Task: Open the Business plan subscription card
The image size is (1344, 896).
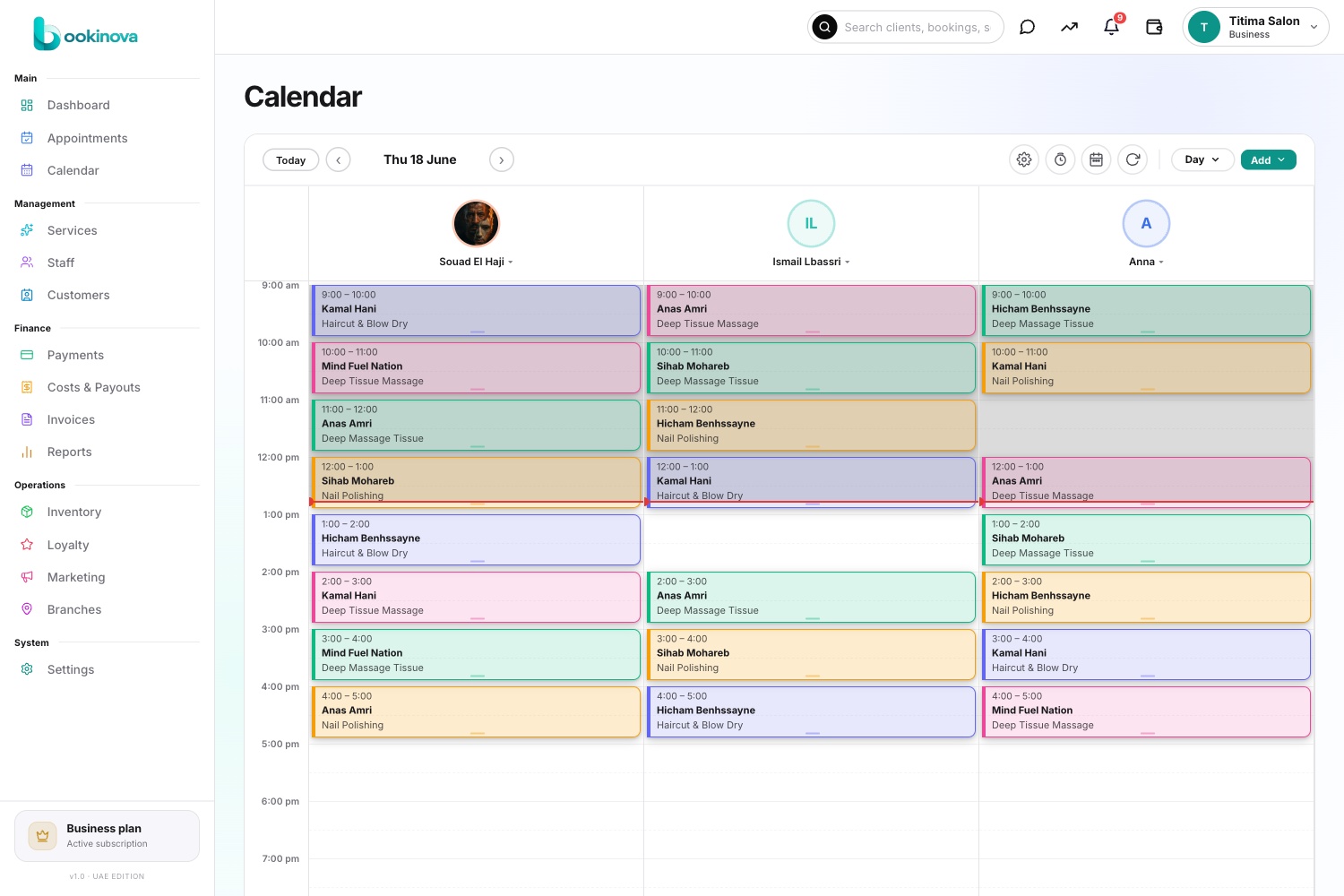Action: point(107,836)
